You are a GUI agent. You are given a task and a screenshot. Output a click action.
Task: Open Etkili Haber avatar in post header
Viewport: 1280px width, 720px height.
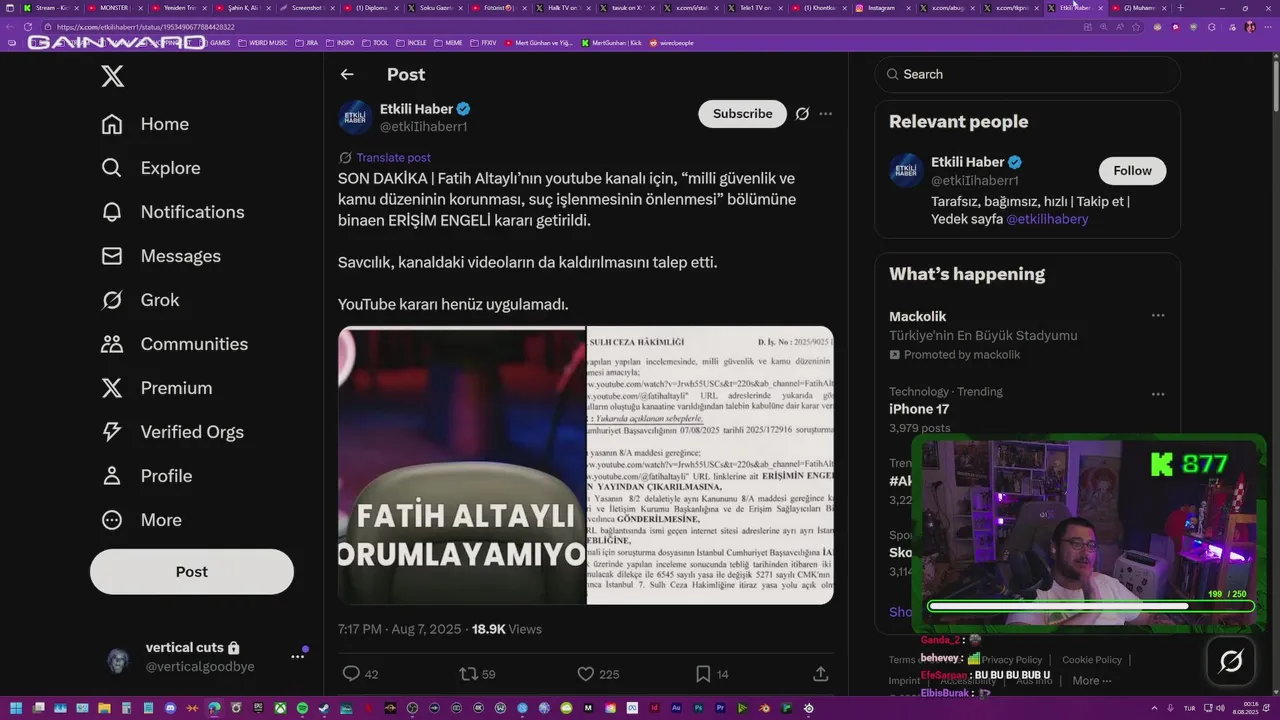(x=355, y=117)
